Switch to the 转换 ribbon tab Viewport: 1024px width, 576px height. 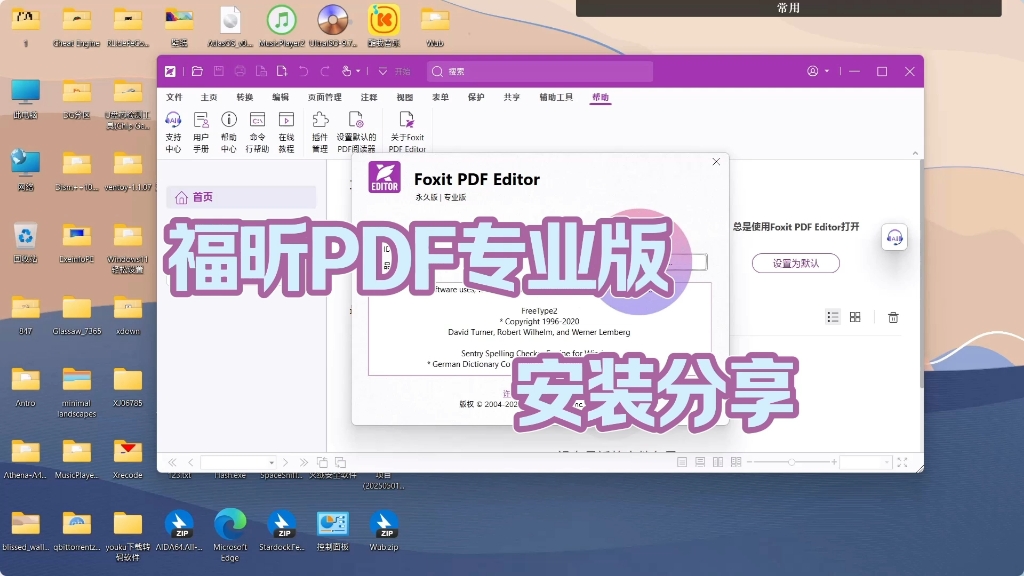[245, 97]
